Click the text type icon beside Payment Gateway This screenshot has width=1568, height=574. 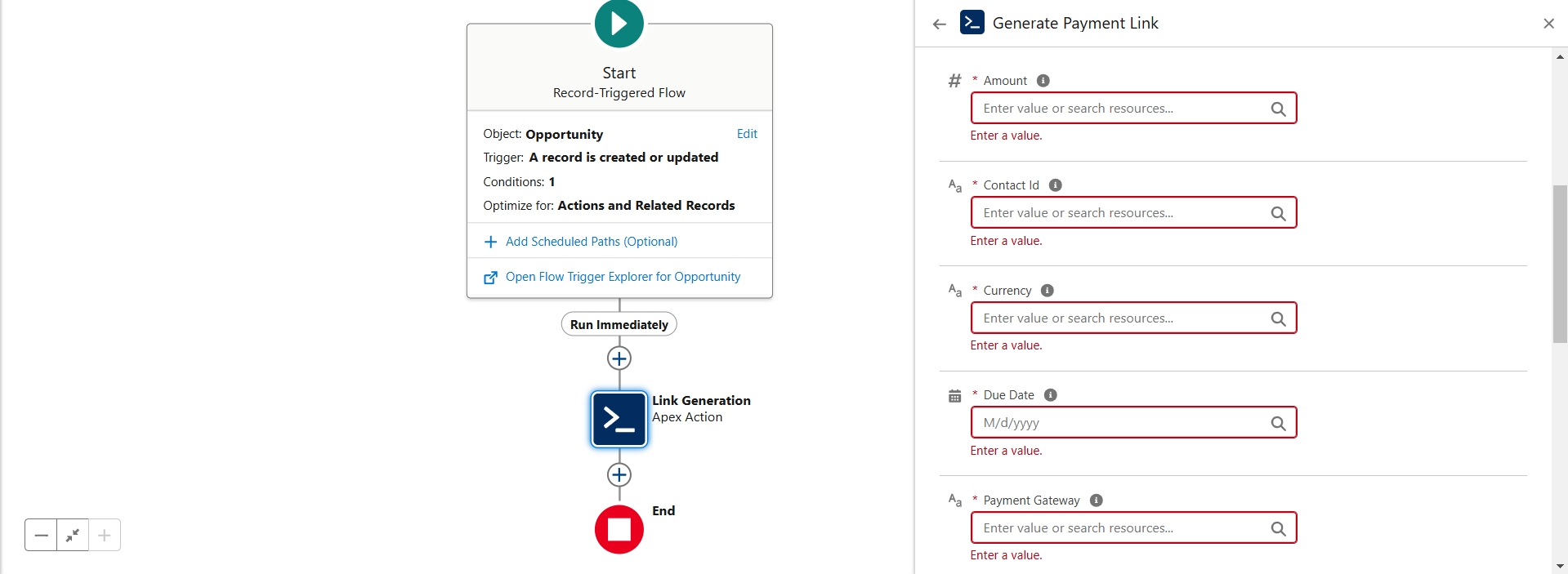coord(954,501)
